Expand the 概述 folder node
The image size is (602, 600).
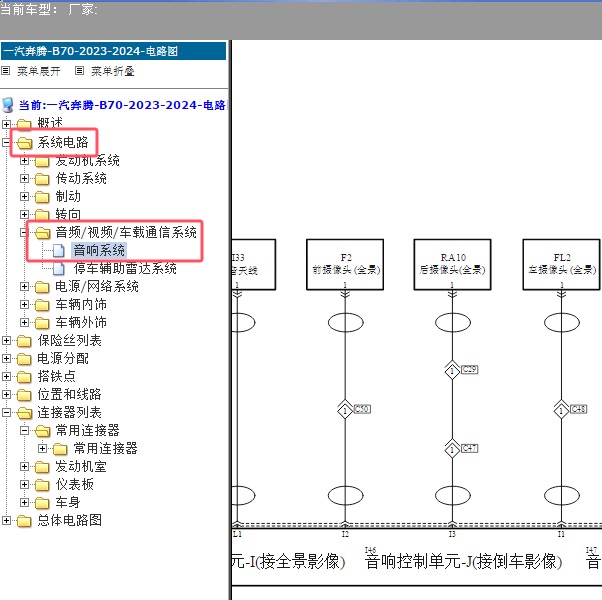pos(6,124)
